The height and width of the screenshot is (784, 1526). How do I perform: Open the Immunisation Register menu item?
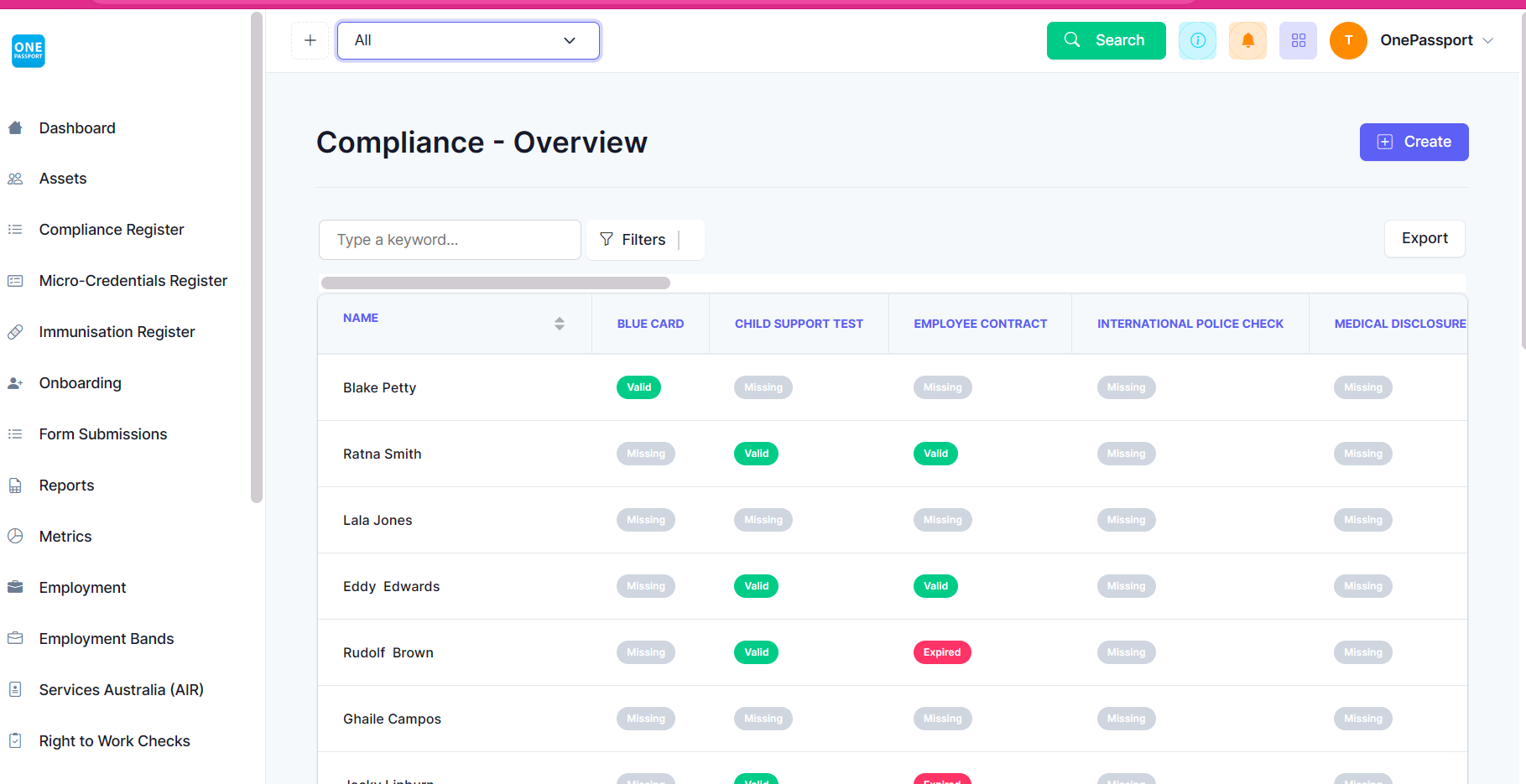coord(117,332)
